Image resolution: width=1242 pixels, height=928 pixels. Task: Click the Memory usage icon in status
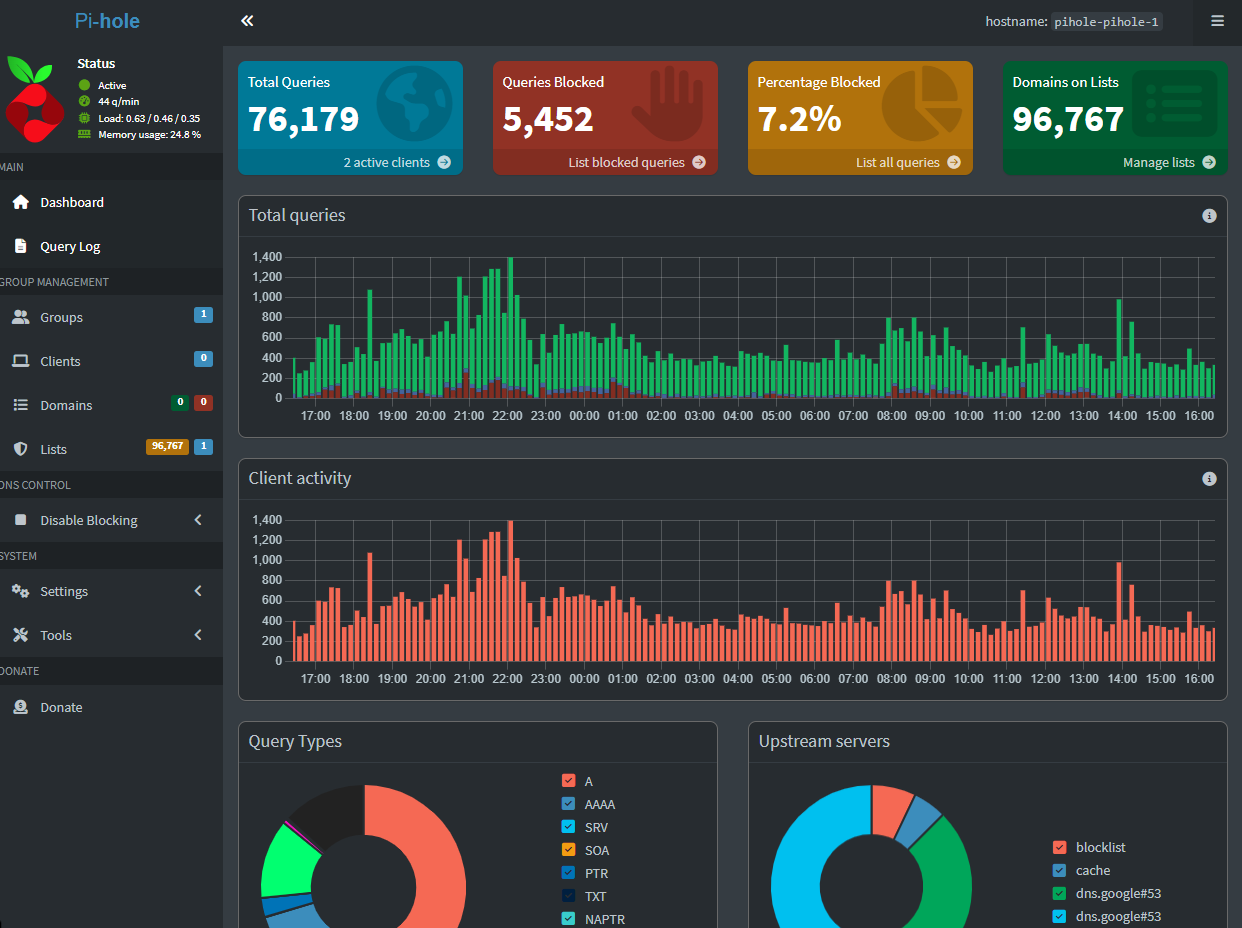[84, 134]
